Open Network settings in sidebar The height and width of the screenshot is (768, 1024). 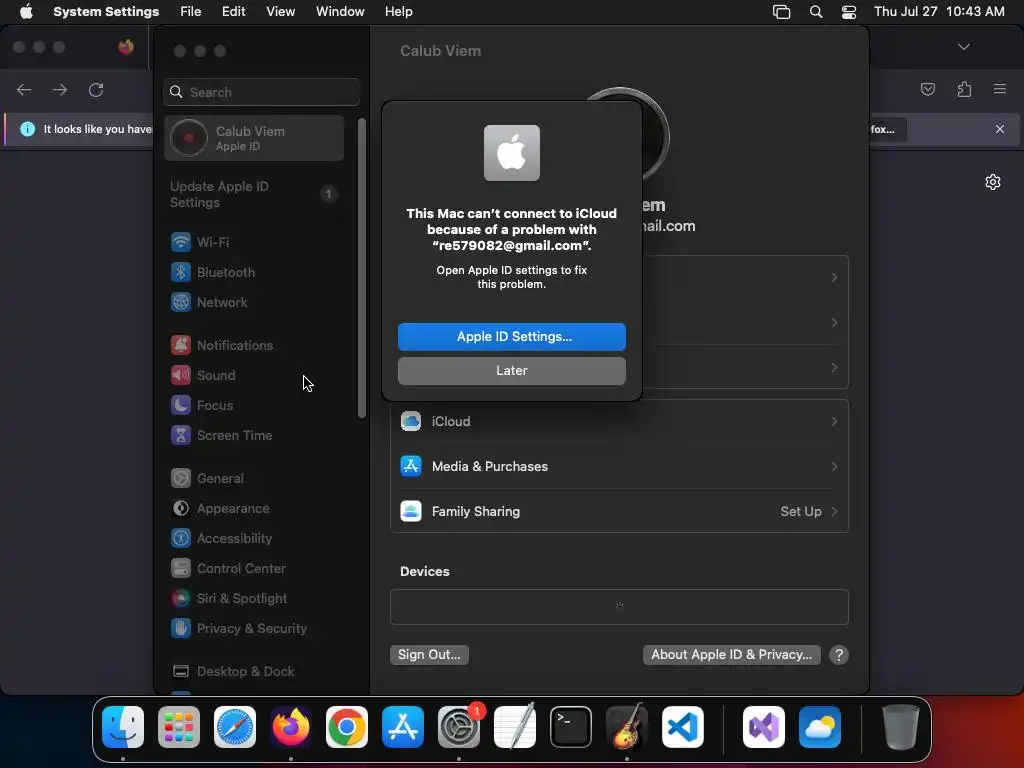click(222, 302)
